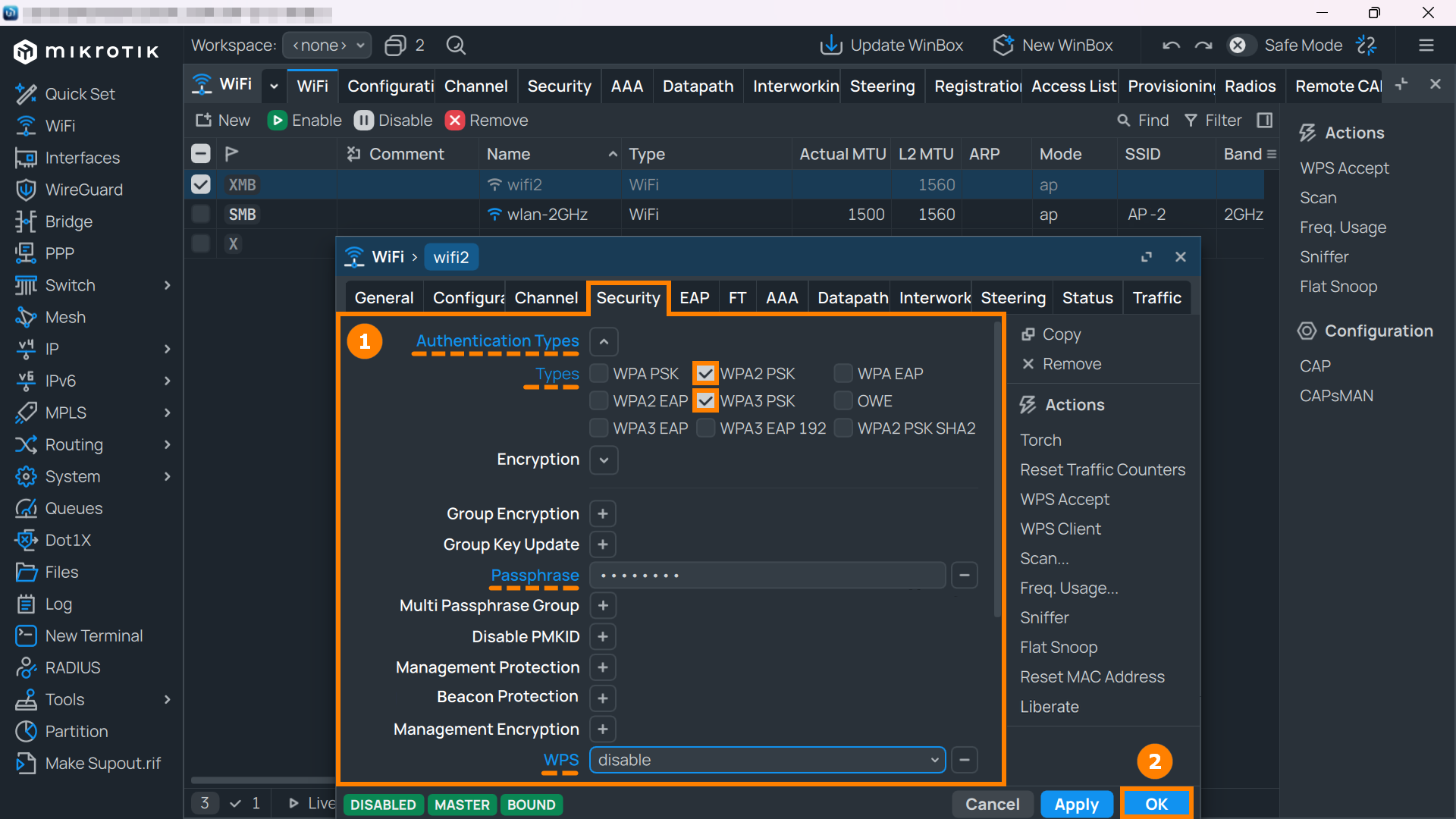This screenshot has height=819, width=1456.
Task: Switch to the EAP tab in wifi2 dialog
Action: [694, 298]
